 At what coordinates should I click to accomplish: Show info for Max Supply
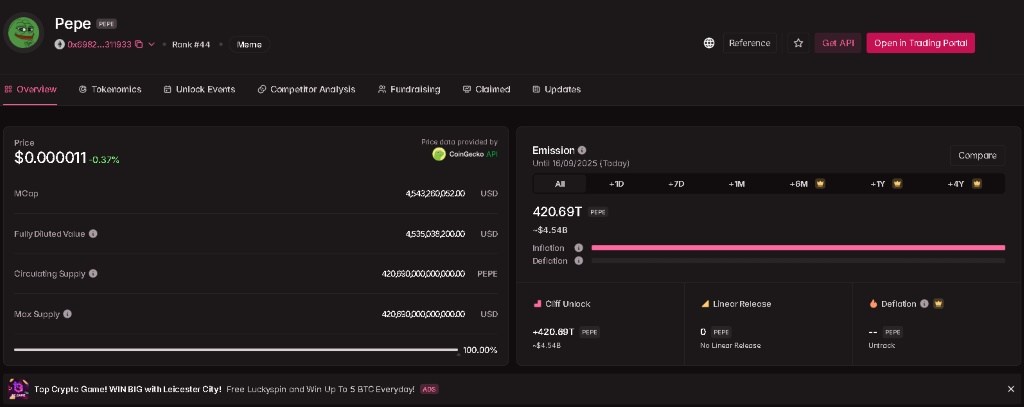click(x=67, y=314)
